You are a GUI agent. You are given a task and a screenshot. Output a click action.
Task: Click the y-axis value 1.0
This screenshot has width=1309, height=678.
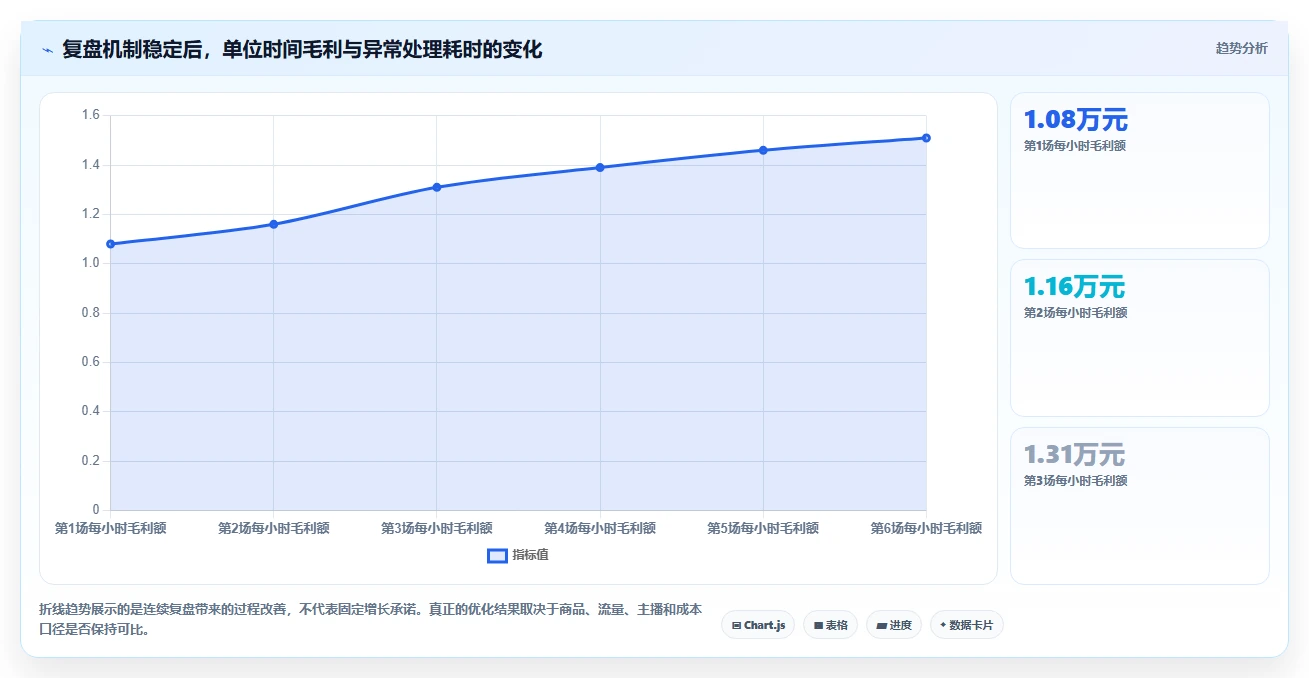tap(91, 263)
